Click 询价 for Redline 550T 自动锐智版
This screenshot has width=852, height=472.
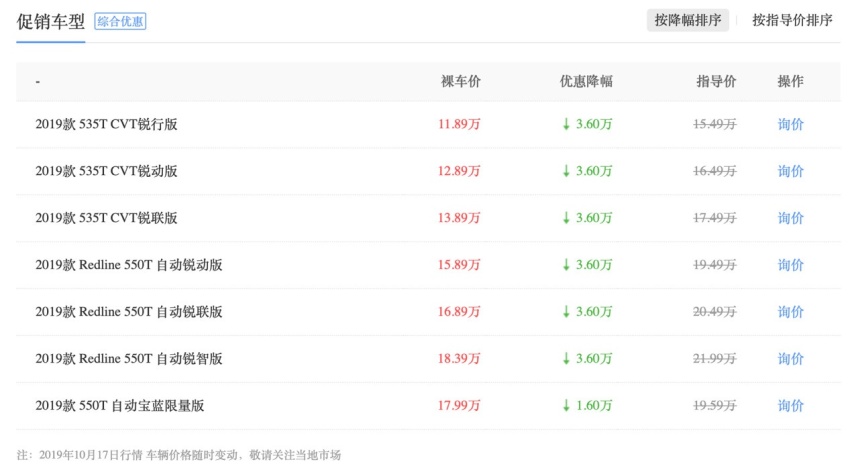tap(790, 359)
